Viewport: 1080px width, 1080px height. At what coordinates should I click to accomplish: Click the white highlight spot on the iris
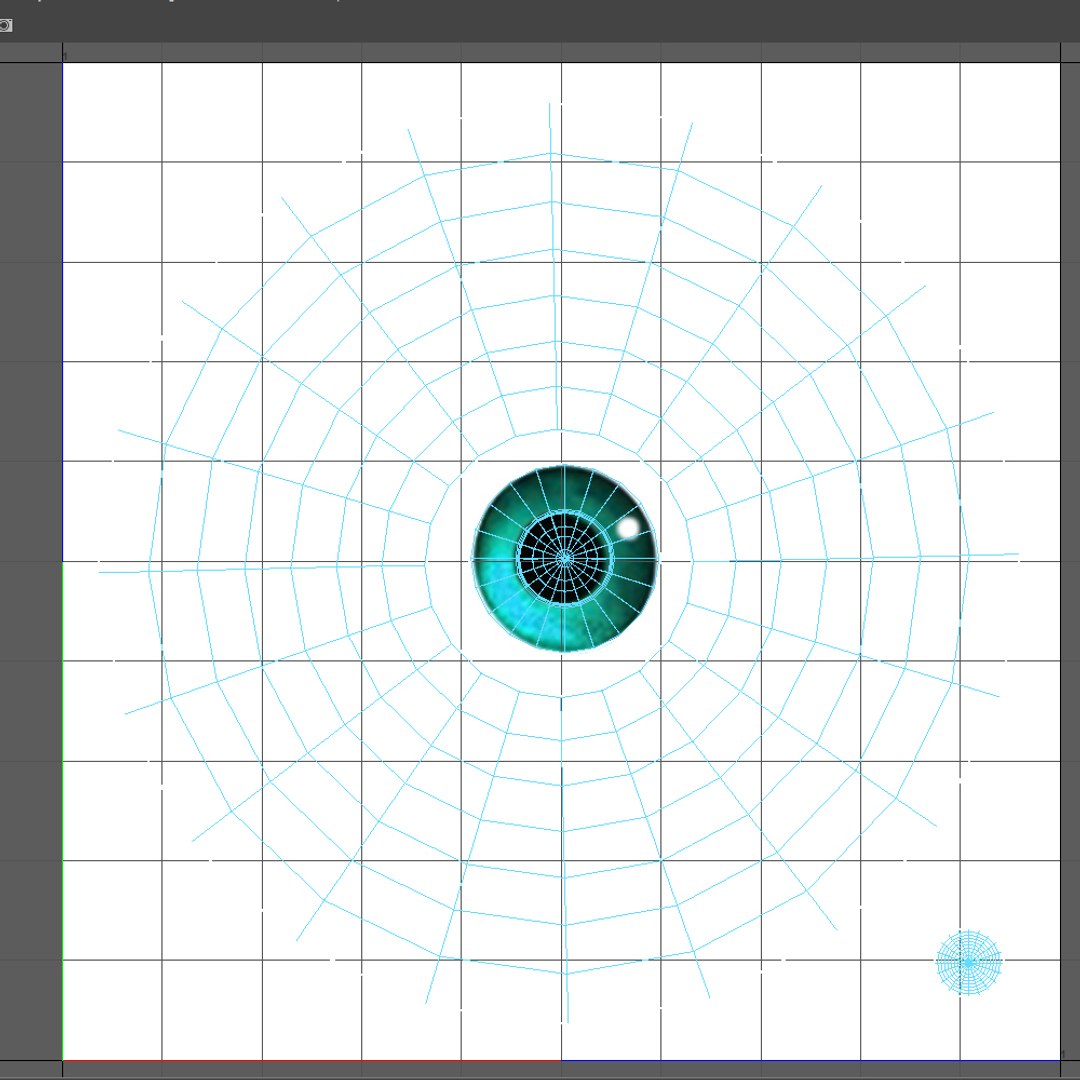point(628,528)
